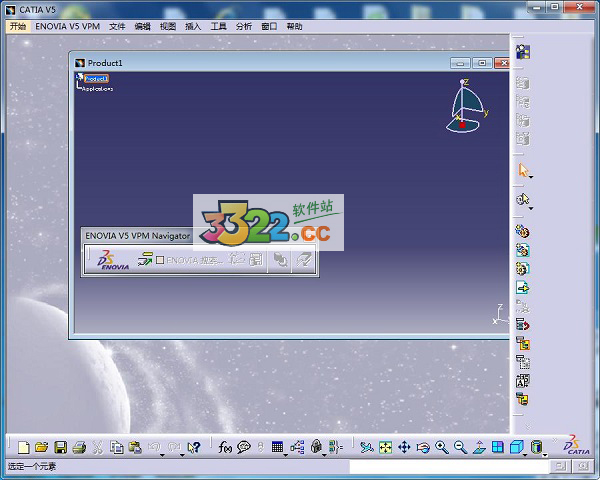Click the Design Table grid icon
The height and width of the screenshot is (480, 600).
(x=277, y=447)
